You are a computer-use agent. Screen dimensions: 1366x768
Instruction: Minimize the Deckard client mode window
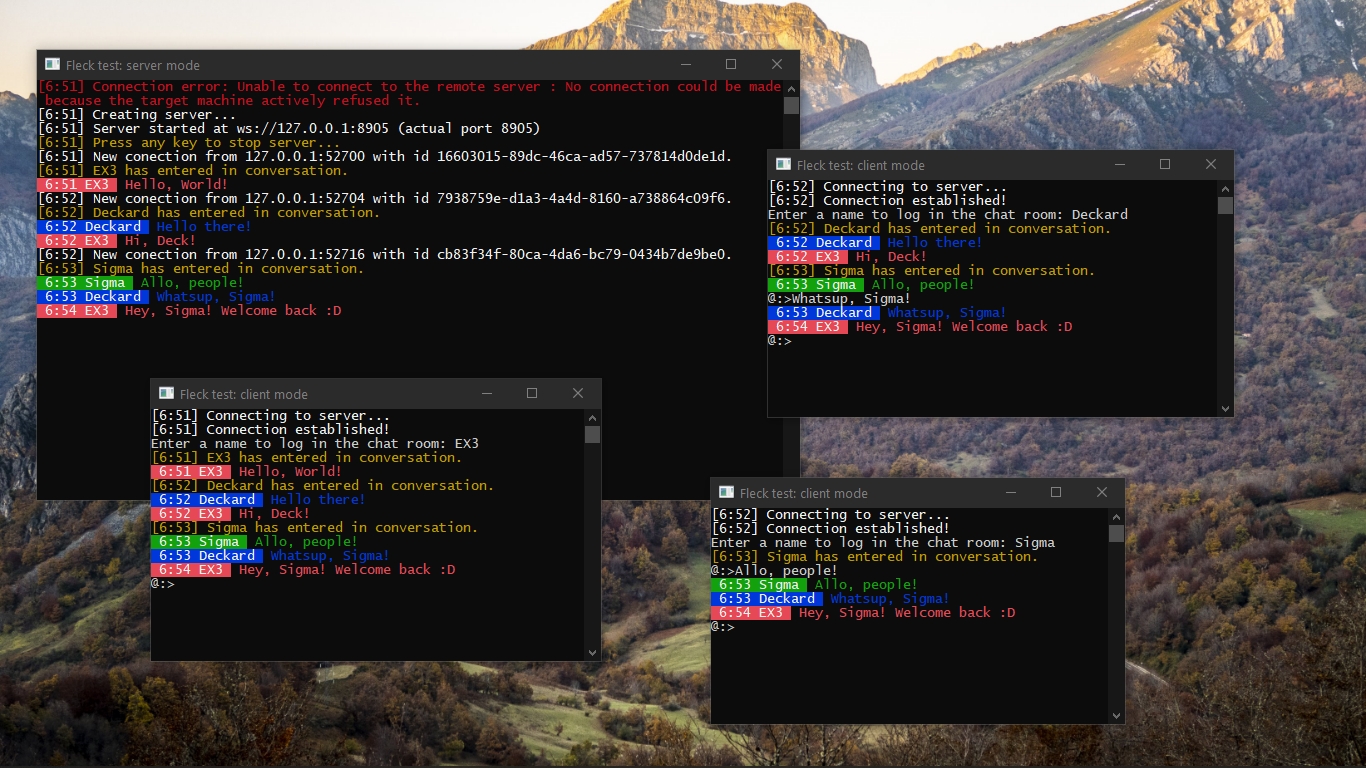(1119, 165)
